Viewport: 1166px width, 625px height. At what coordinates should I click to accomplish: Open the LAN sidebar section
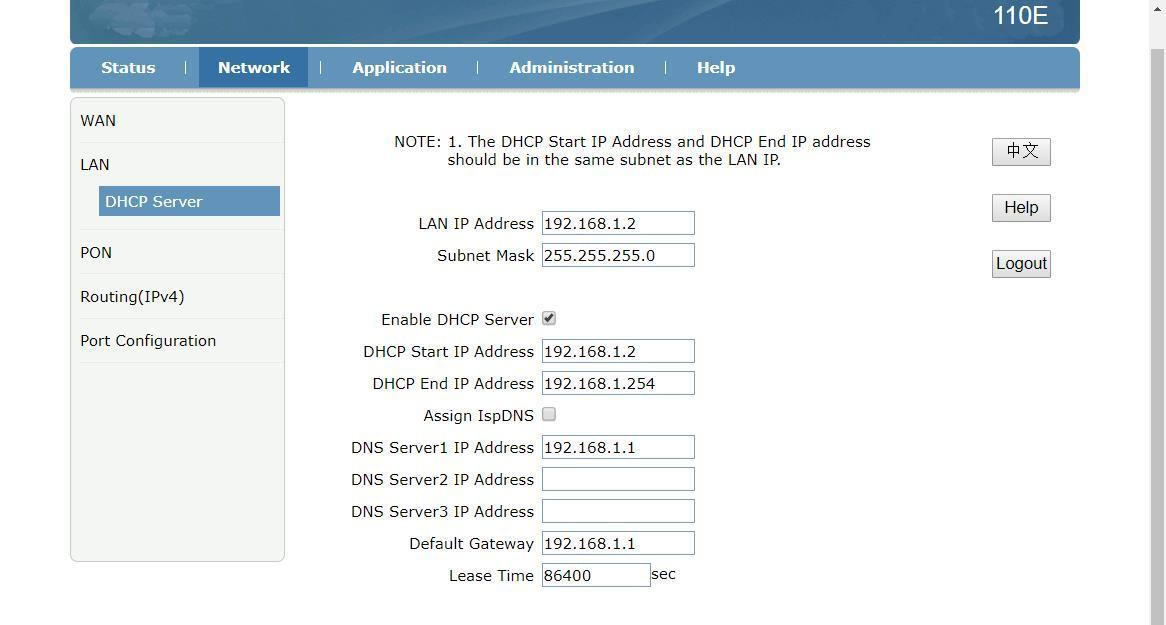click(x=94, y=164)
